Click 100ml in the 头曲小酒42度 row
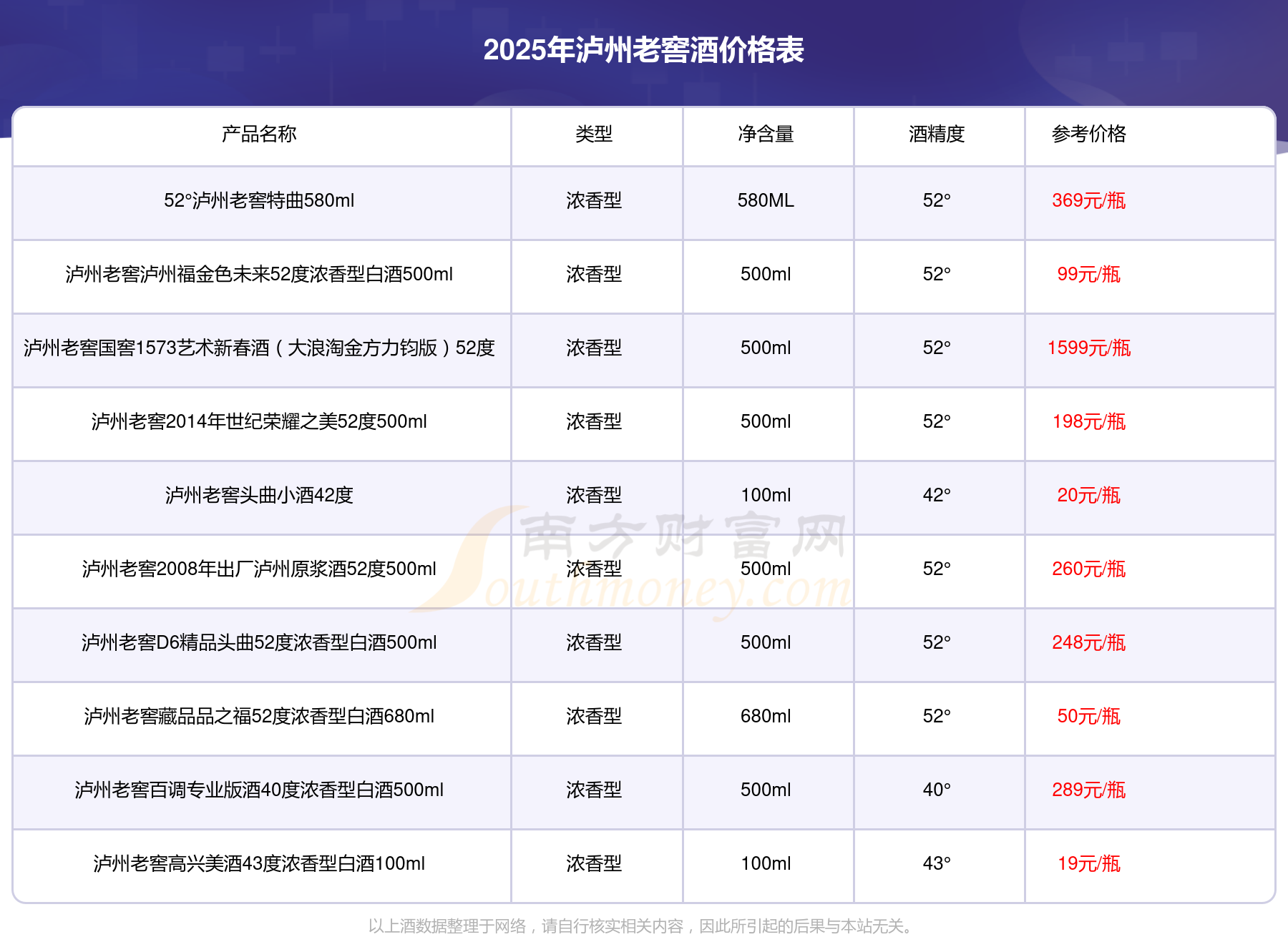This screenshot has width=1288, height=937. [x=766, y=495]
